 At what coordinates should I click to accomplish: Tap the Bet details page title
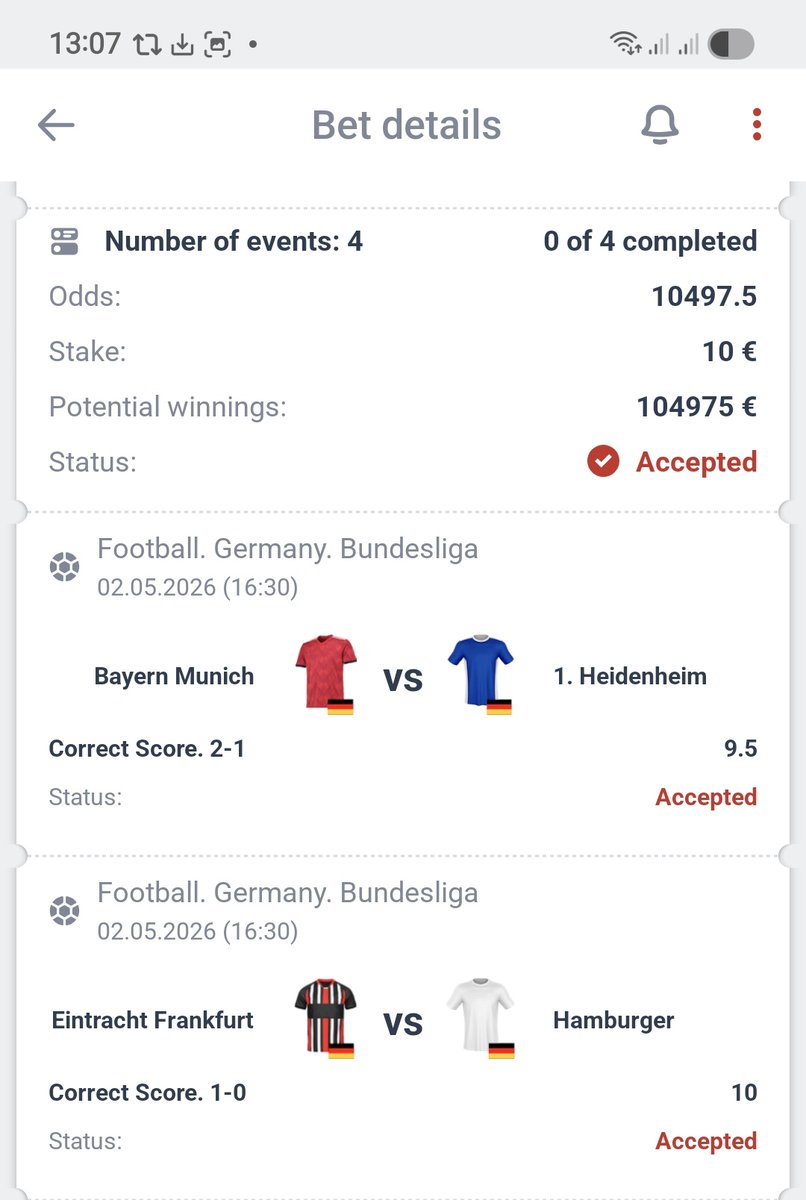click(406, 125)
